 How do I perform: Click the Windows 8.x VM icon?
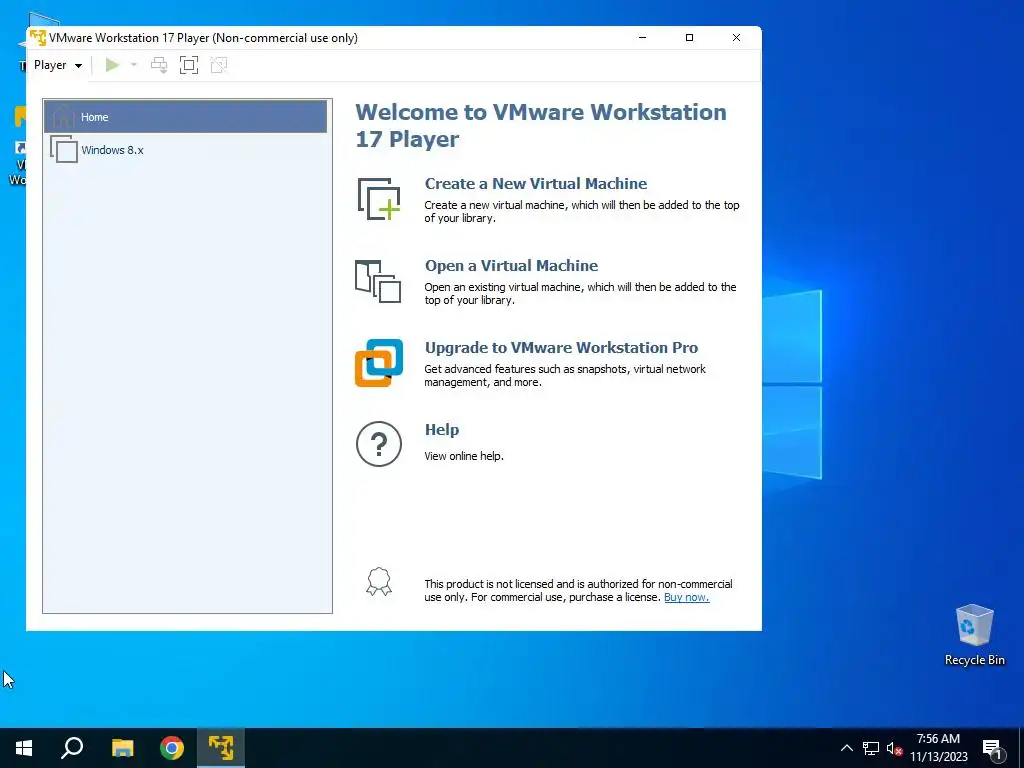click(x=64, y=149)
